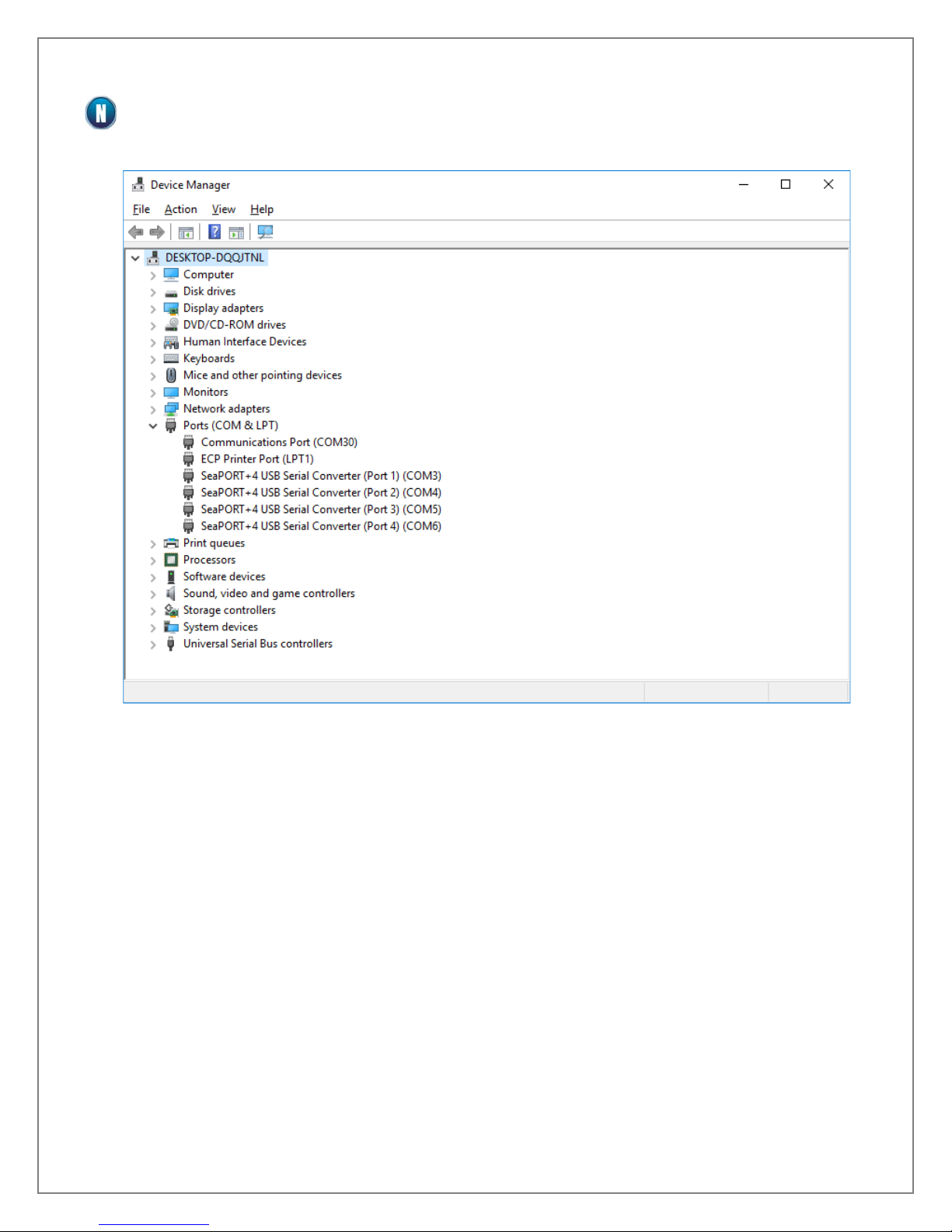Image resolution: width=952 pixels, height=1232 pixels.
Task: Open the File menu
Action: pos(141,209)
